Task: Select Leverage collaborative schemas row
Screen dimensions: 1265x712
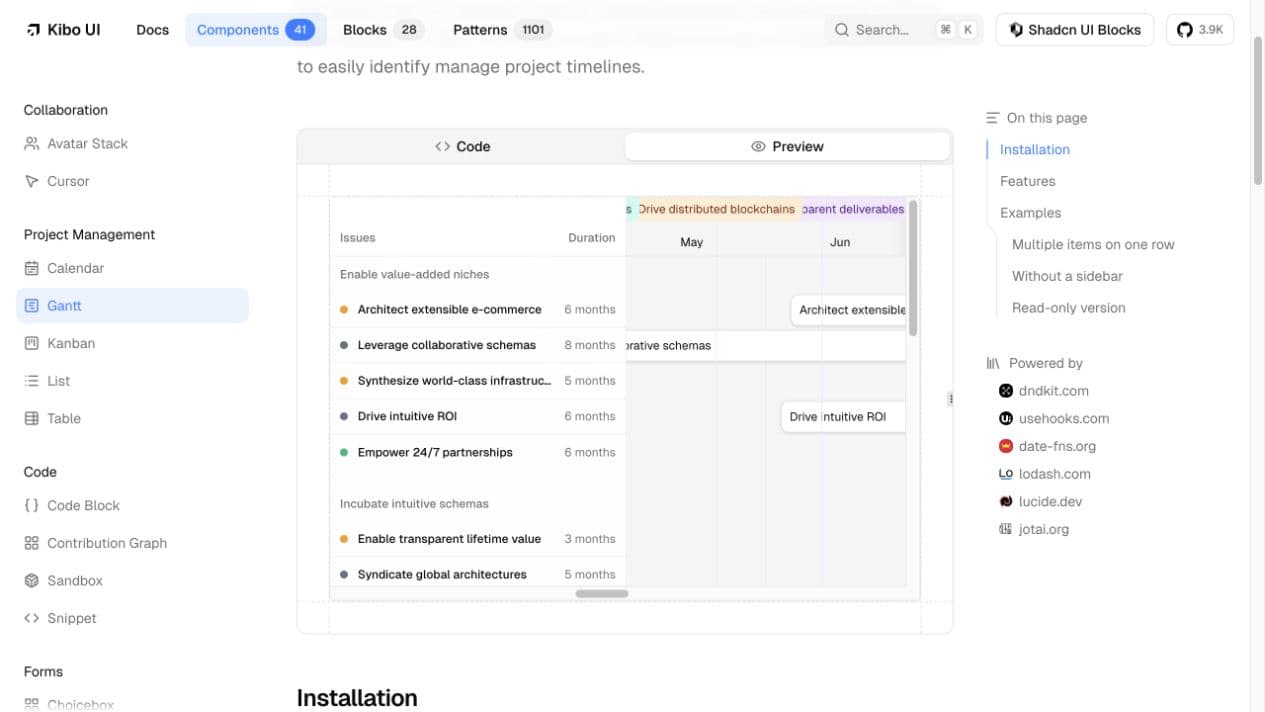Action: (477, 345)
